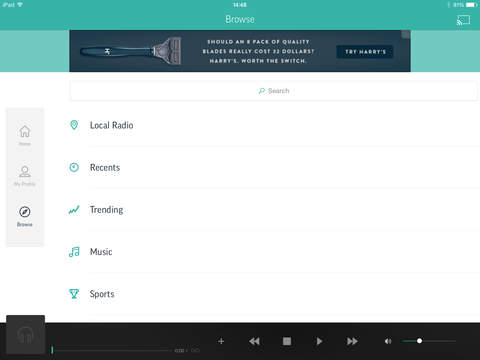Image resolution: width=480 pixels, height=360 pixels.
Task: Fast forward the current playback
Action: pos(352,341)
